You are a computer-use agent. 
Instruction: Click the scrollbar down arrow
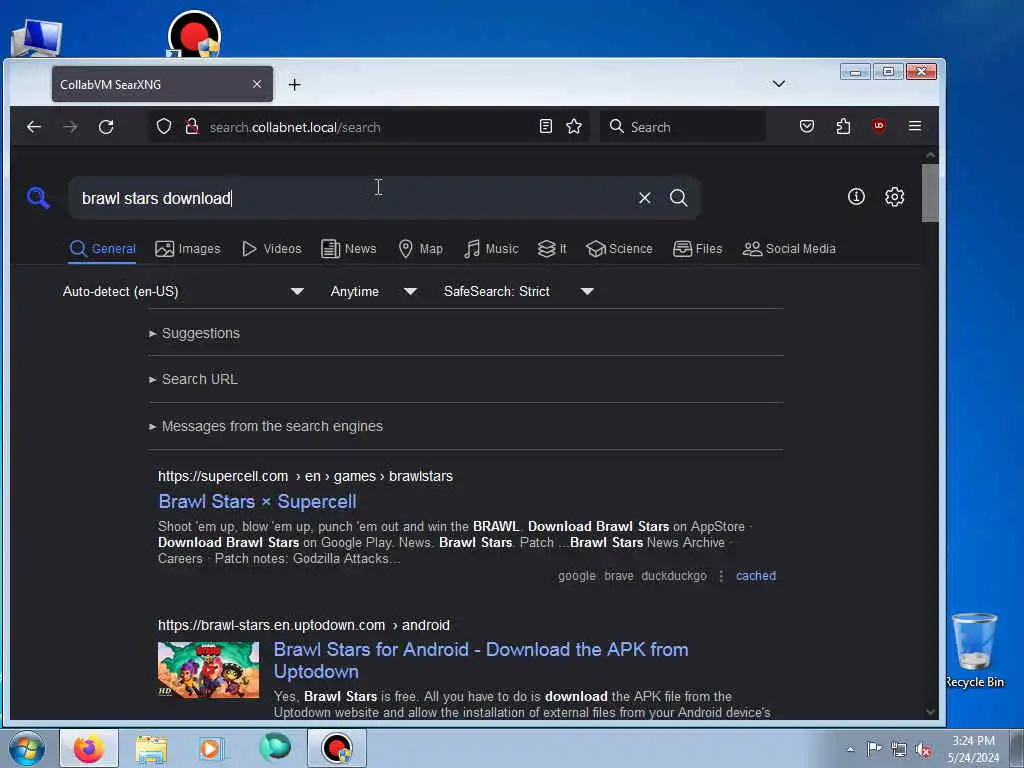coord(930,712)
